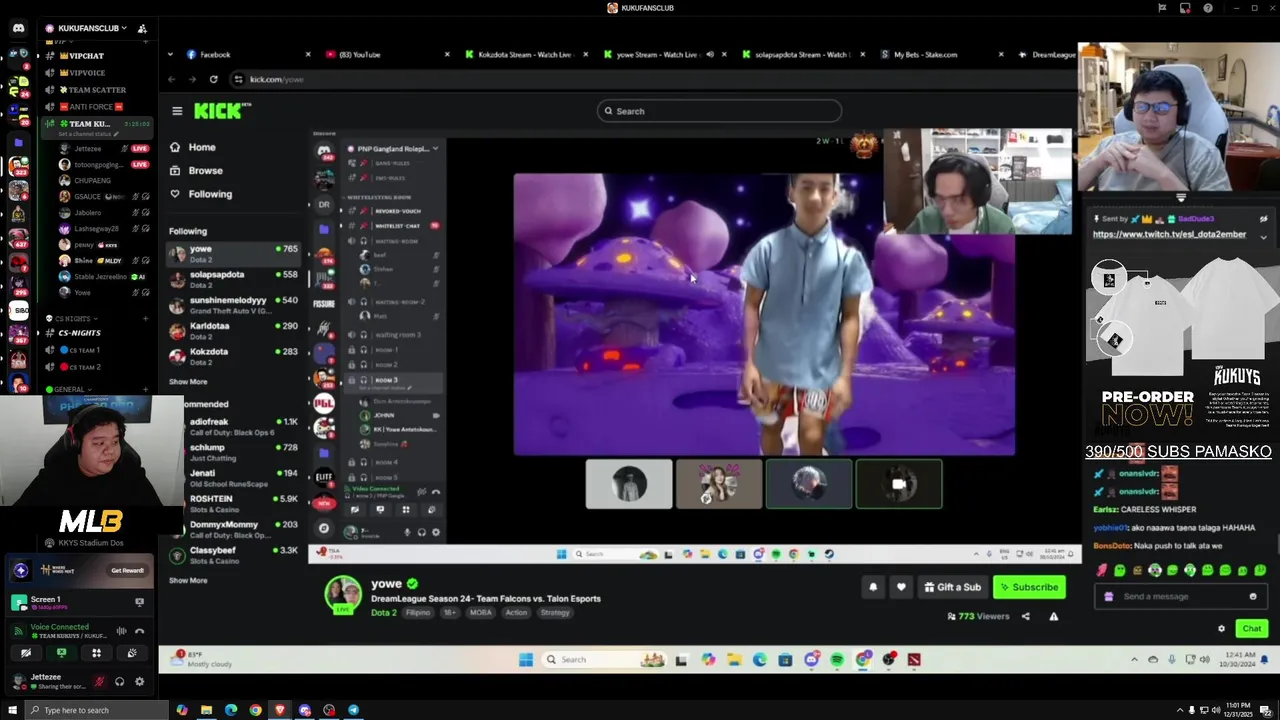Share the yowe stream
1280x720 pixels.
coord(1025,616)
